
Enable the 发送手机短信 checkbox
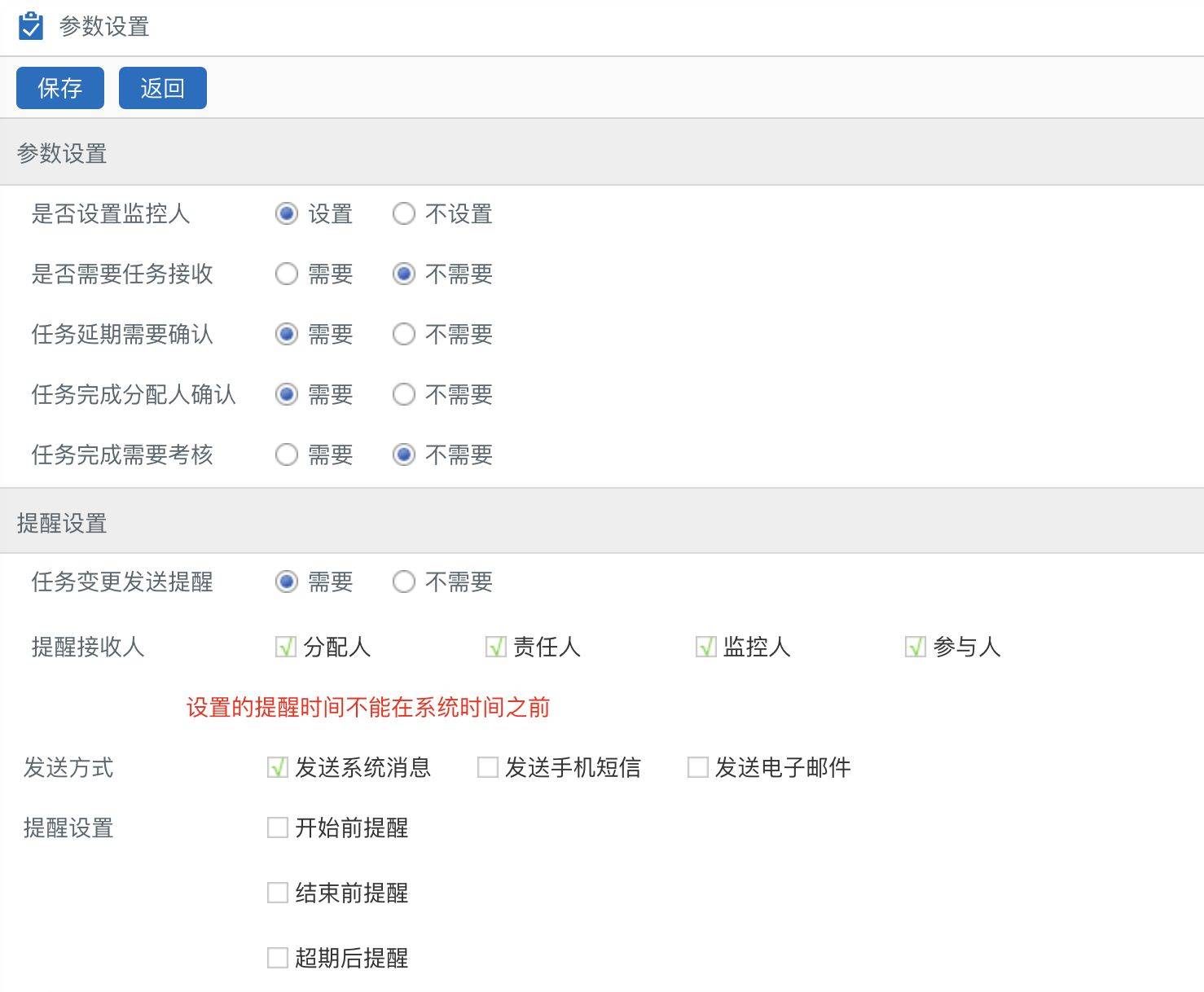tap(488, 767)
